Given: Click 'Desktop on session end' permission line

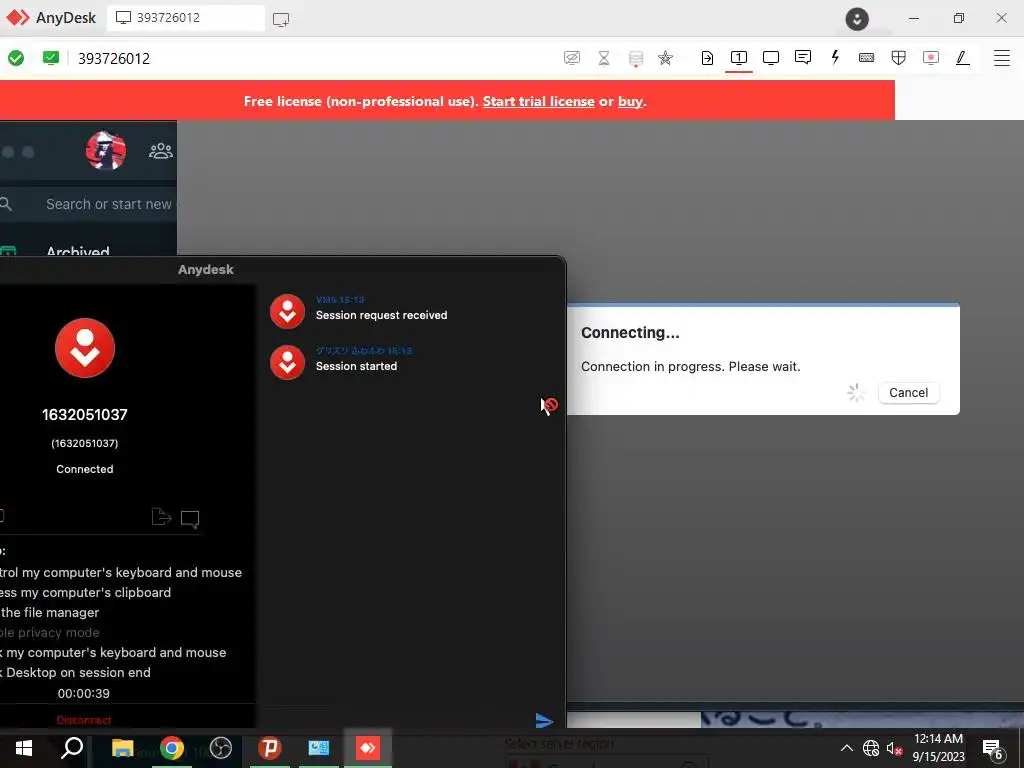Looking at the screenshot, I should [75, 673].
